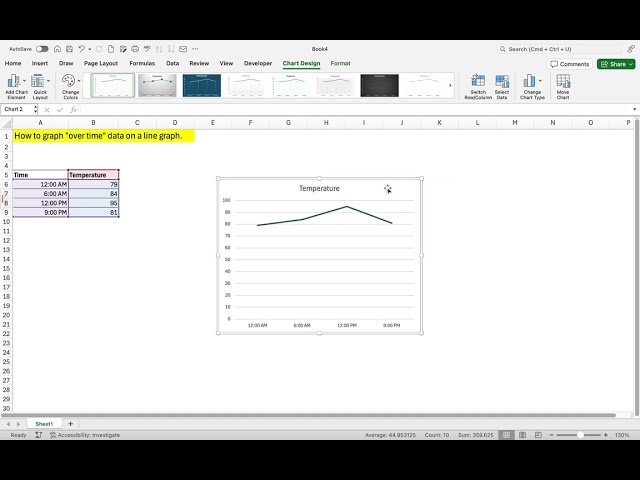Image resolution: width=640 pixels, height=480 pixels.
Task: Open the Developer ribbon tab
Action: [258, 63]
